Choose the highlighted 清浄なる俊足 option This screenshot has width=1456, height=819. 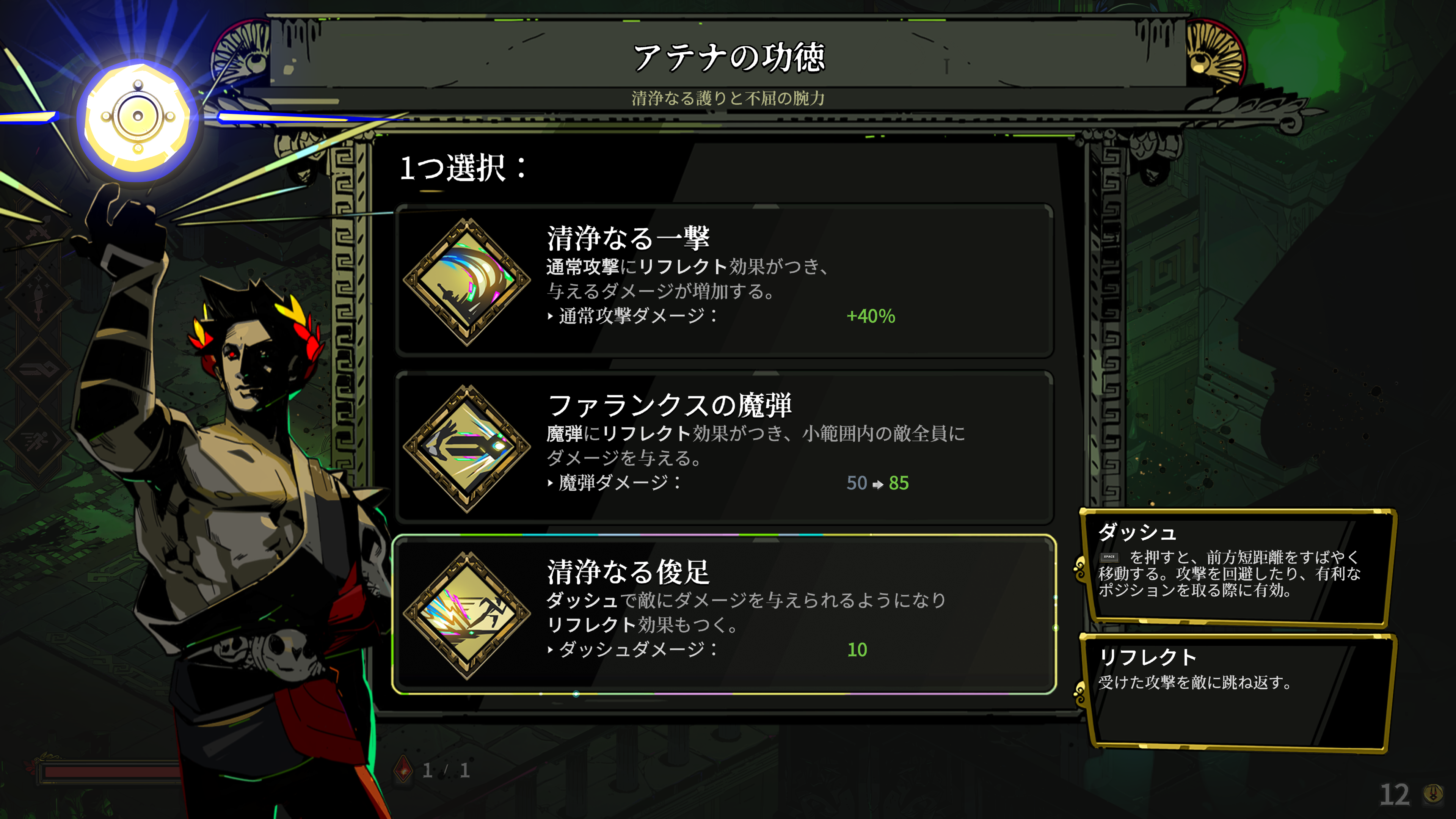click(x=724, y=614)
